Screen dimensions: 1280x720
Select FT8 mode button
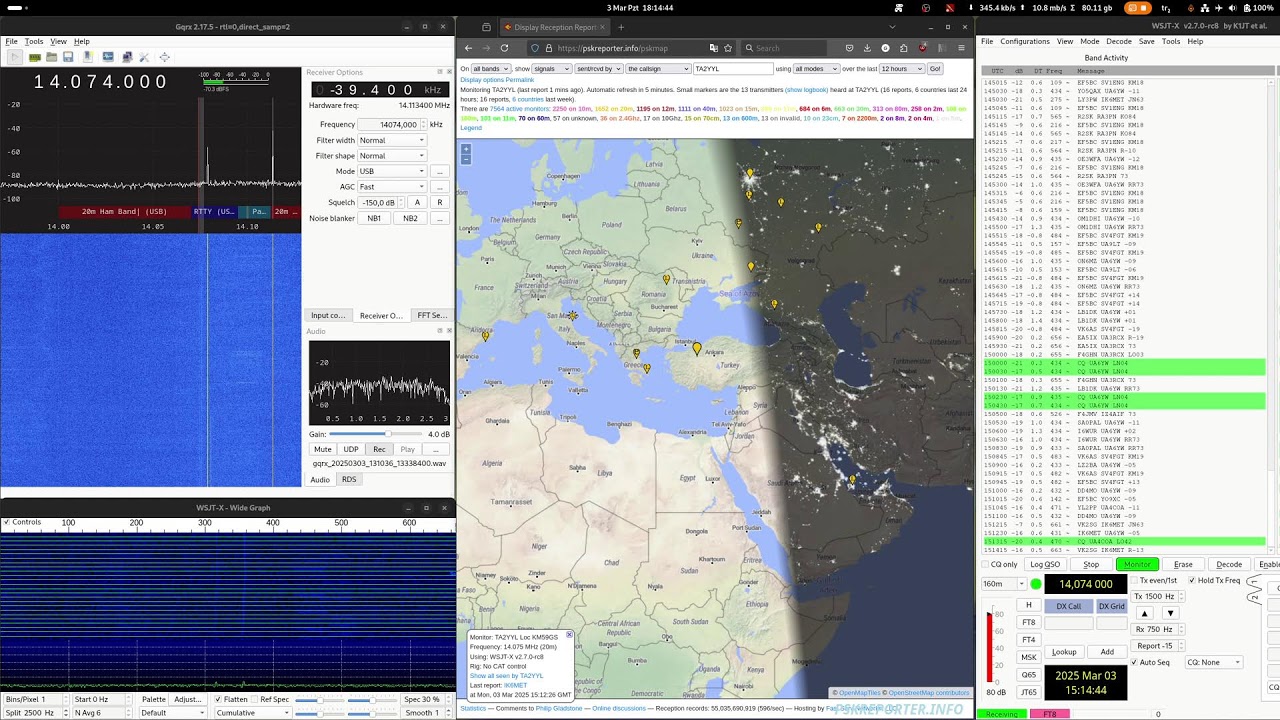1029,622
